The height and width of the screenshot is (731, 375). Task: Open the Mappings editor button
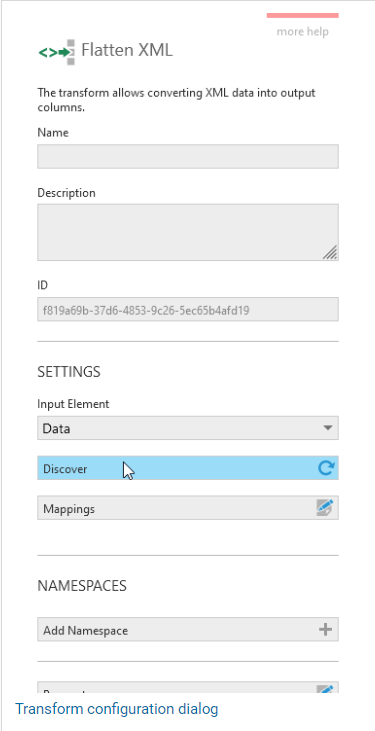click(188, 508)
